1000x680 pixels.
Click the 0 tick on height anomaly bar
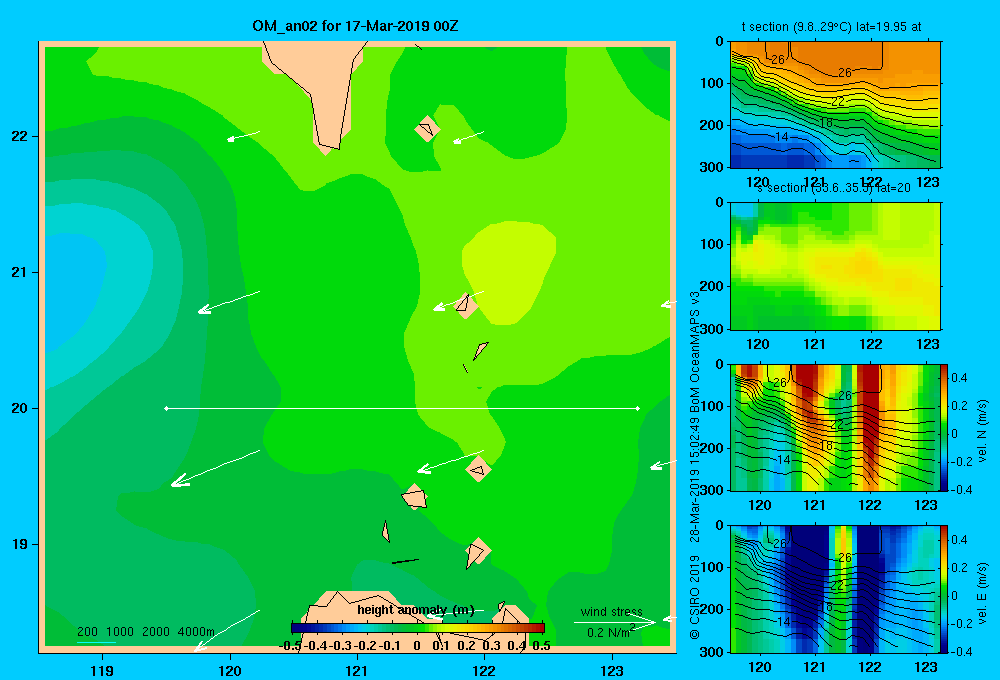tap(416, 646)
